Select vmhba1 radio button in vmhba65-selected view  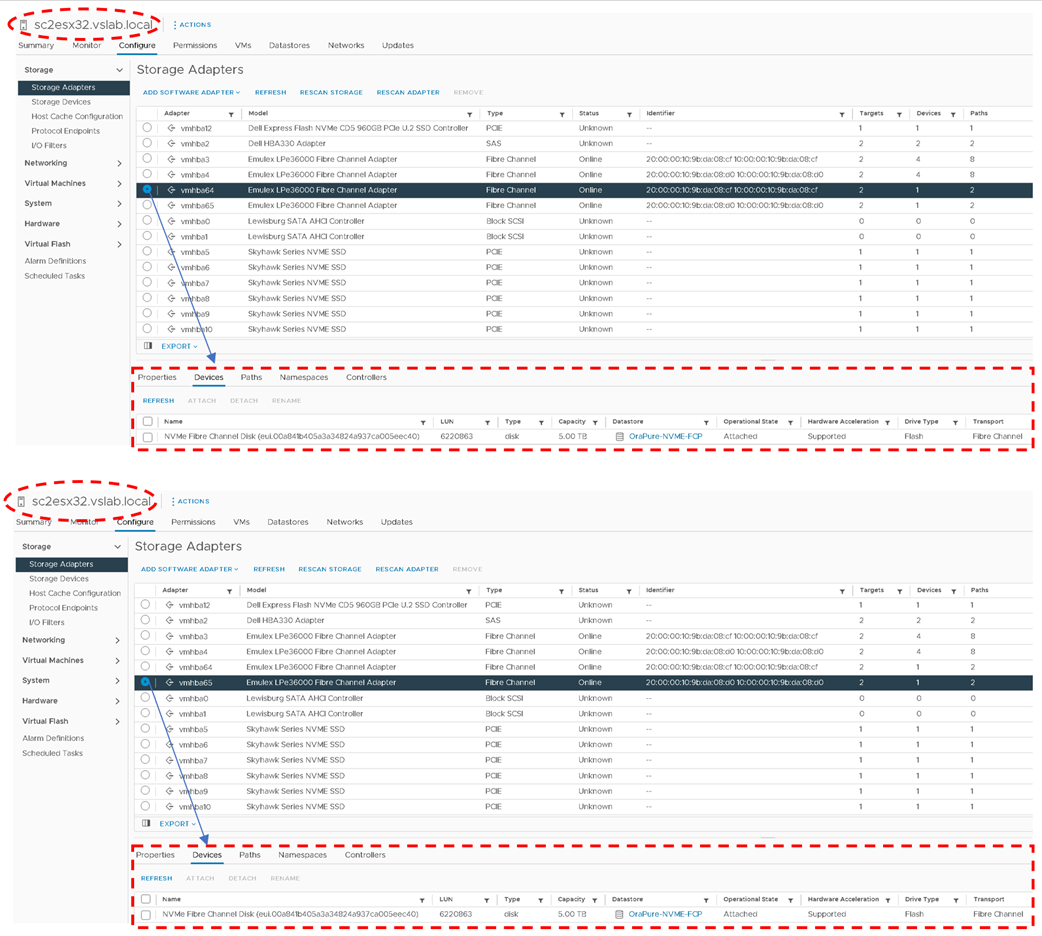click(145, 713)
